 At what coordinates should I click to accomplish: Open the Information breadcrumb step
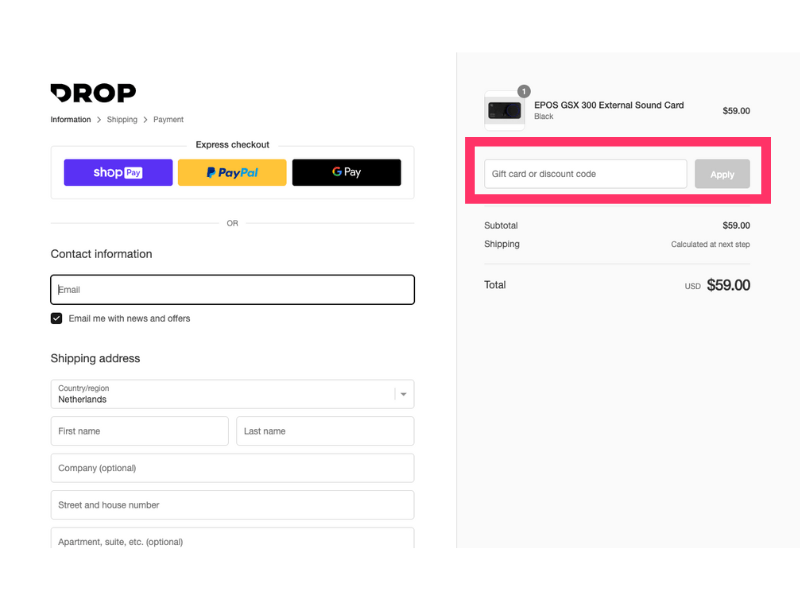[70, 119]
